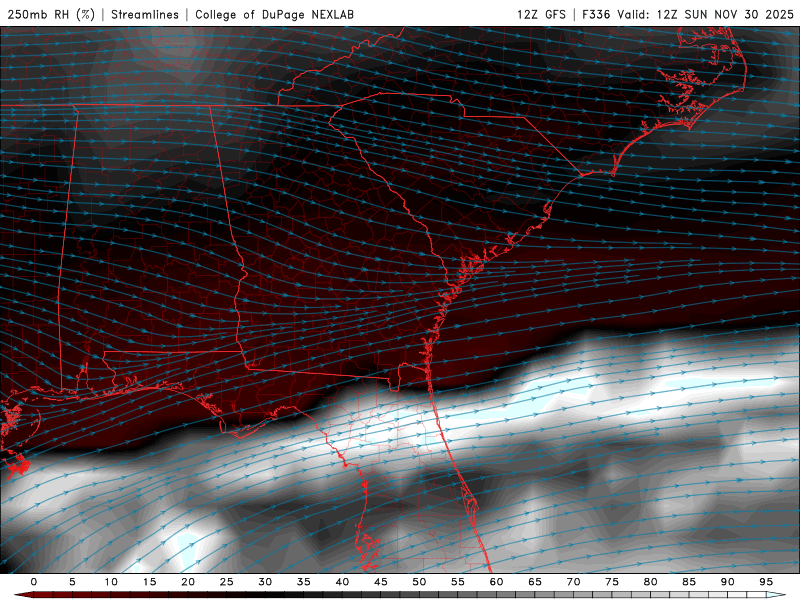
Task: Click the '15' label on the color scale
Action: (149, 582)
